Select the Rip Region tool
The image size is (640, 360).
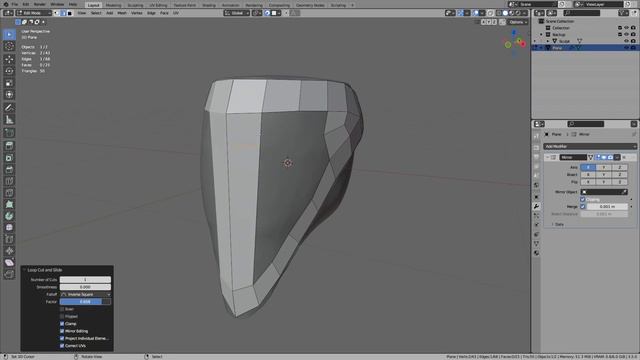point(9,275)
